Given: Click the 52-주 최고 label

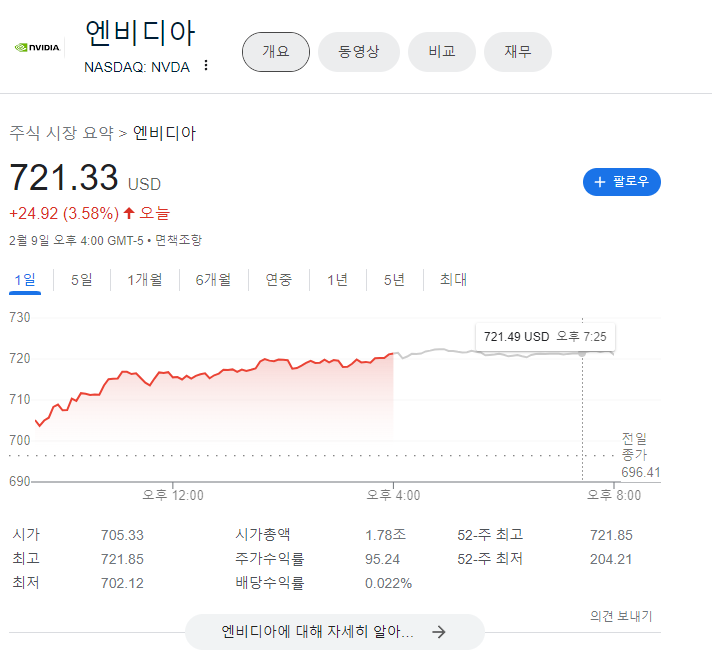Looking at the screenshot, I should (x=490, y=535).
